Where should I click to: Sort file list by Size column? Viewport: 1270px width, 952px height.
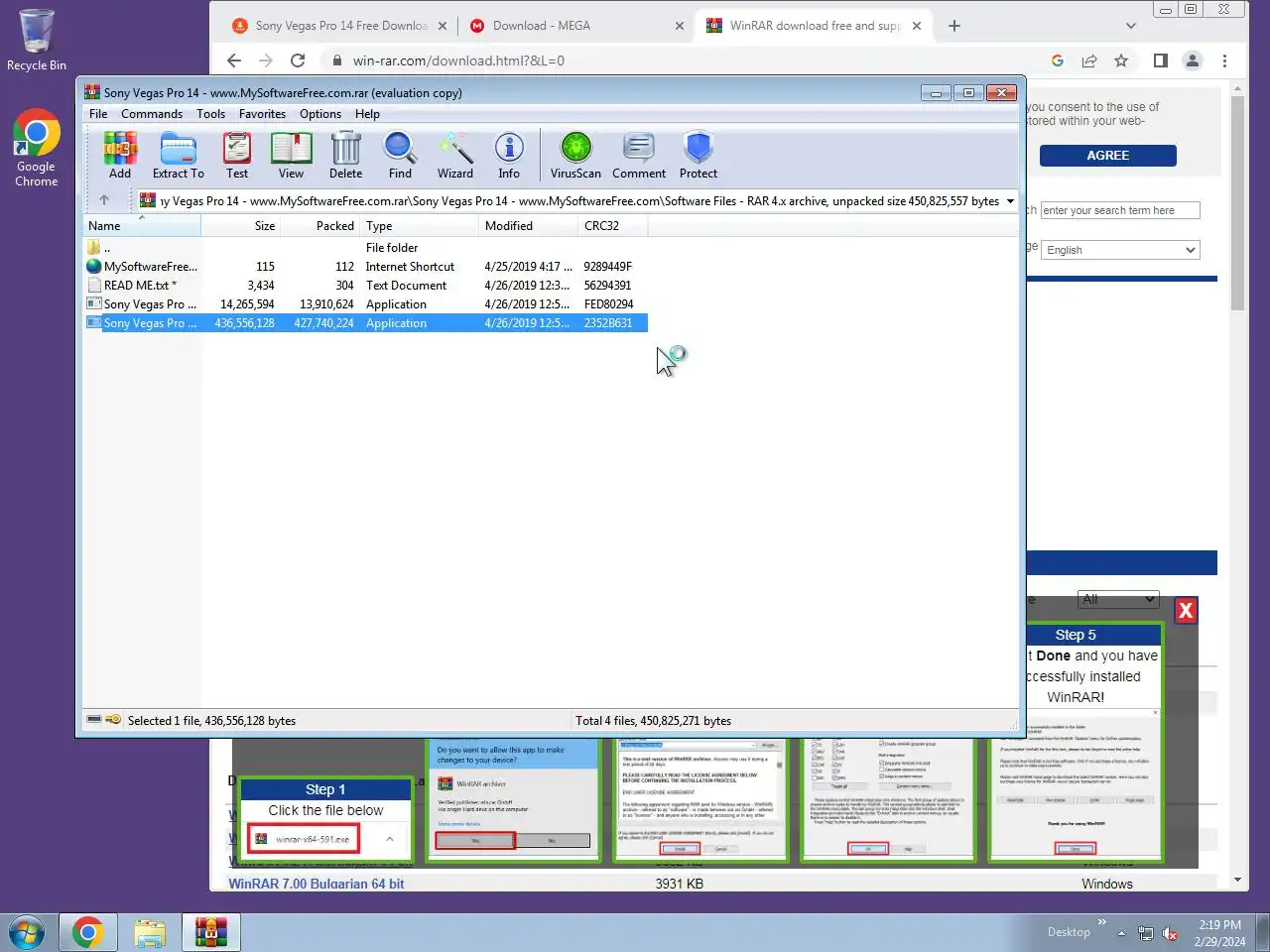pos(241,225)
